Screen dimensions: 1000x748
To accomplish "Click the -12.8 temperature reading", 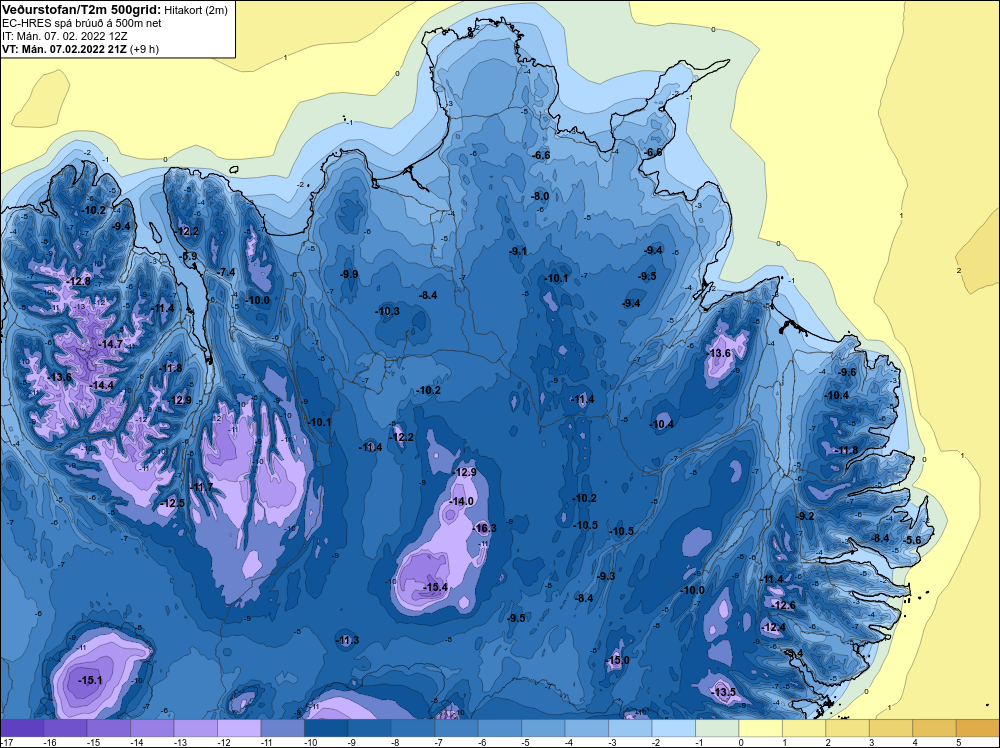I will (79, 281).
